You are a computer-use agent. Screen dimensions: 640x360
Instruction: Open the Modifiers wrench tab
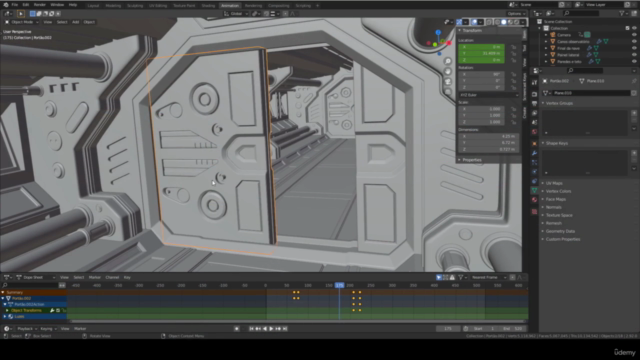point(534,153)
